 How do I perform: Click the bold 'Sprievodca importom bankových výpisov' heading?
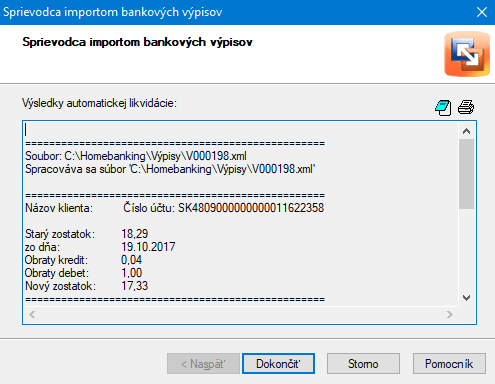137,42
